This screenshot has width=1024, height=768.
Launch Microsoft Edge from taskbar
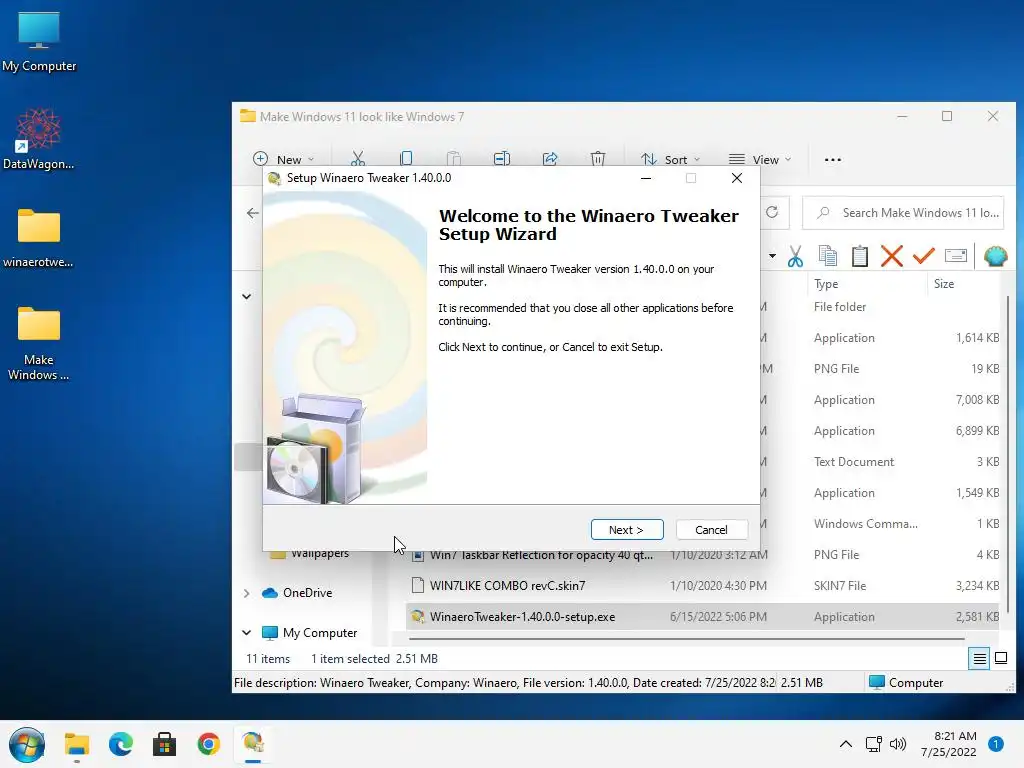coord(121,744)
